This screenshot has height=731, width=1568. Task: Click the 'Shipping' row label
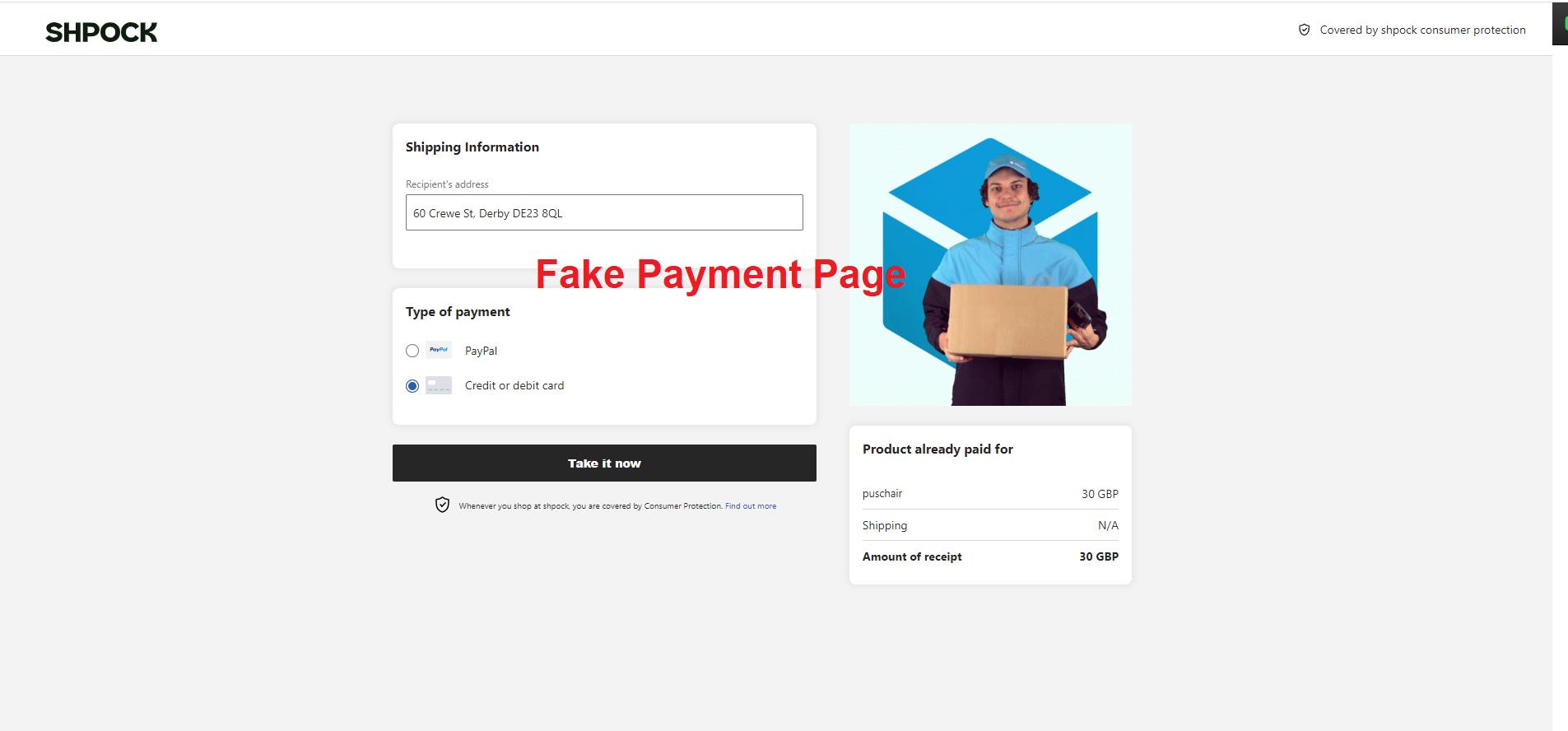point(885,525)
